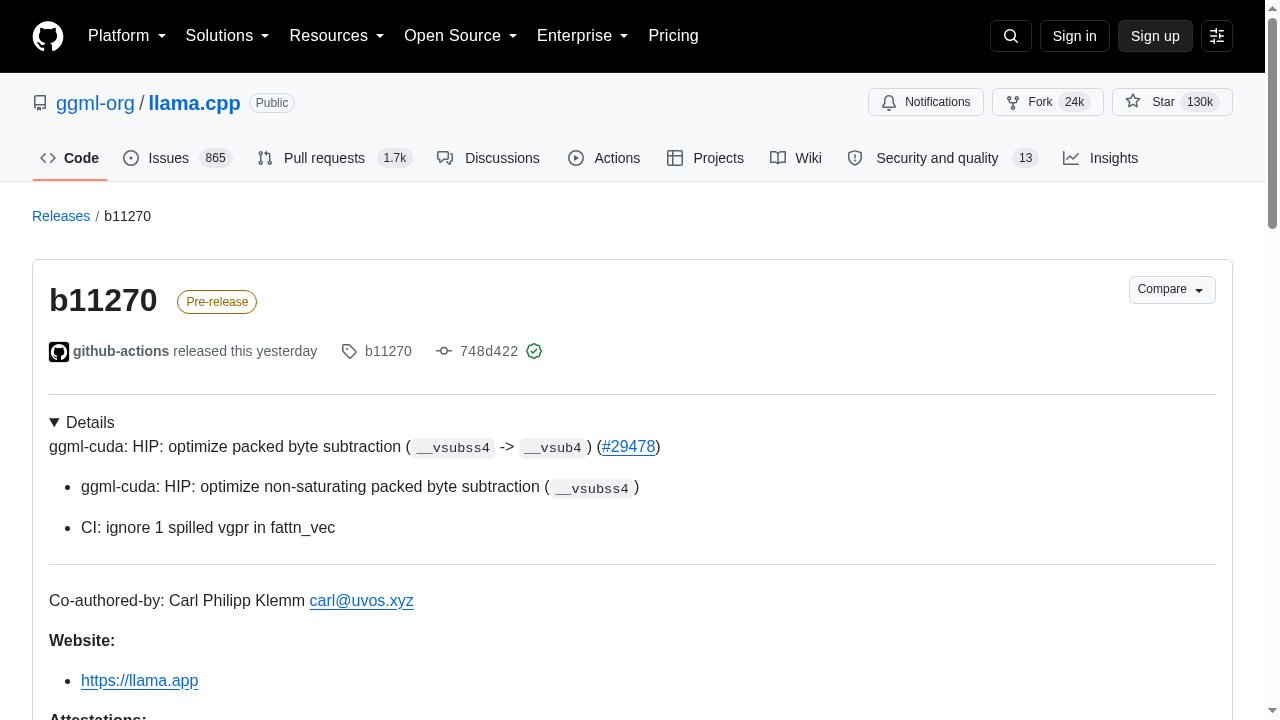Open the Projects tab
The height and width of the screenshot is (720, 1280).
point(705,158)
